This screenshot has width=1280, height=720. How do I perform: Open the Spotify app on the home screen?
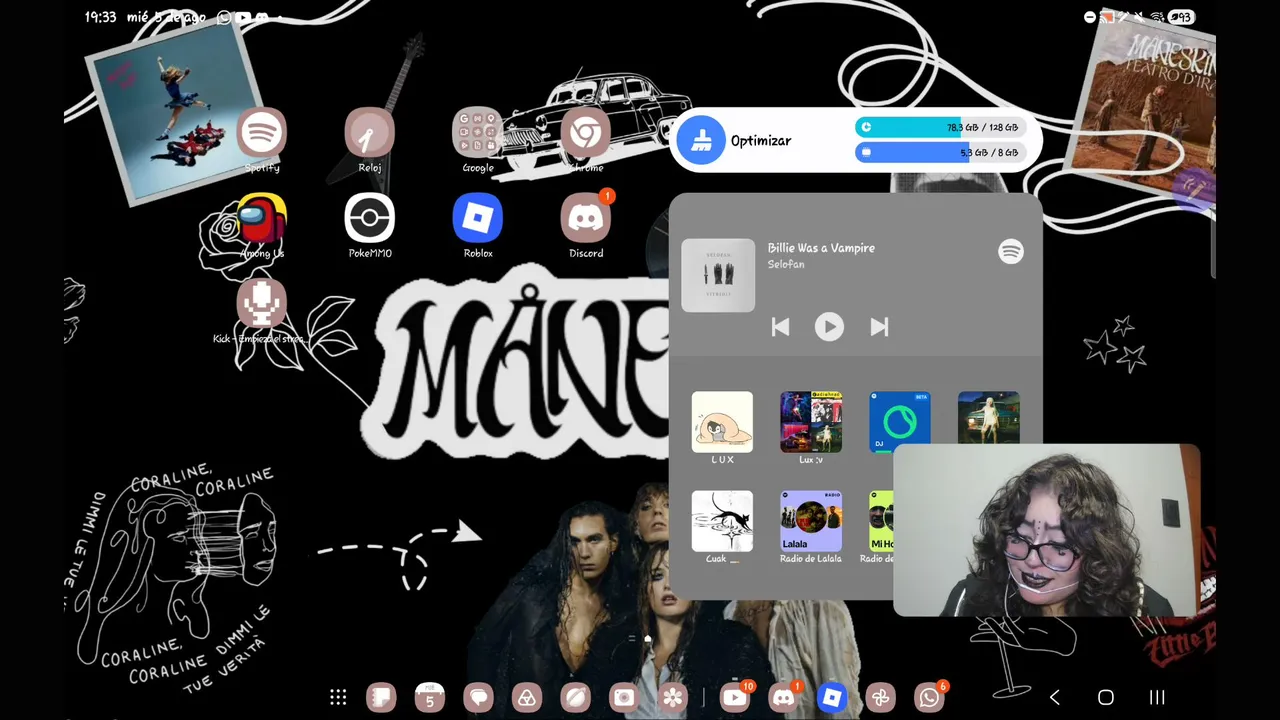(x=262, y=133)
